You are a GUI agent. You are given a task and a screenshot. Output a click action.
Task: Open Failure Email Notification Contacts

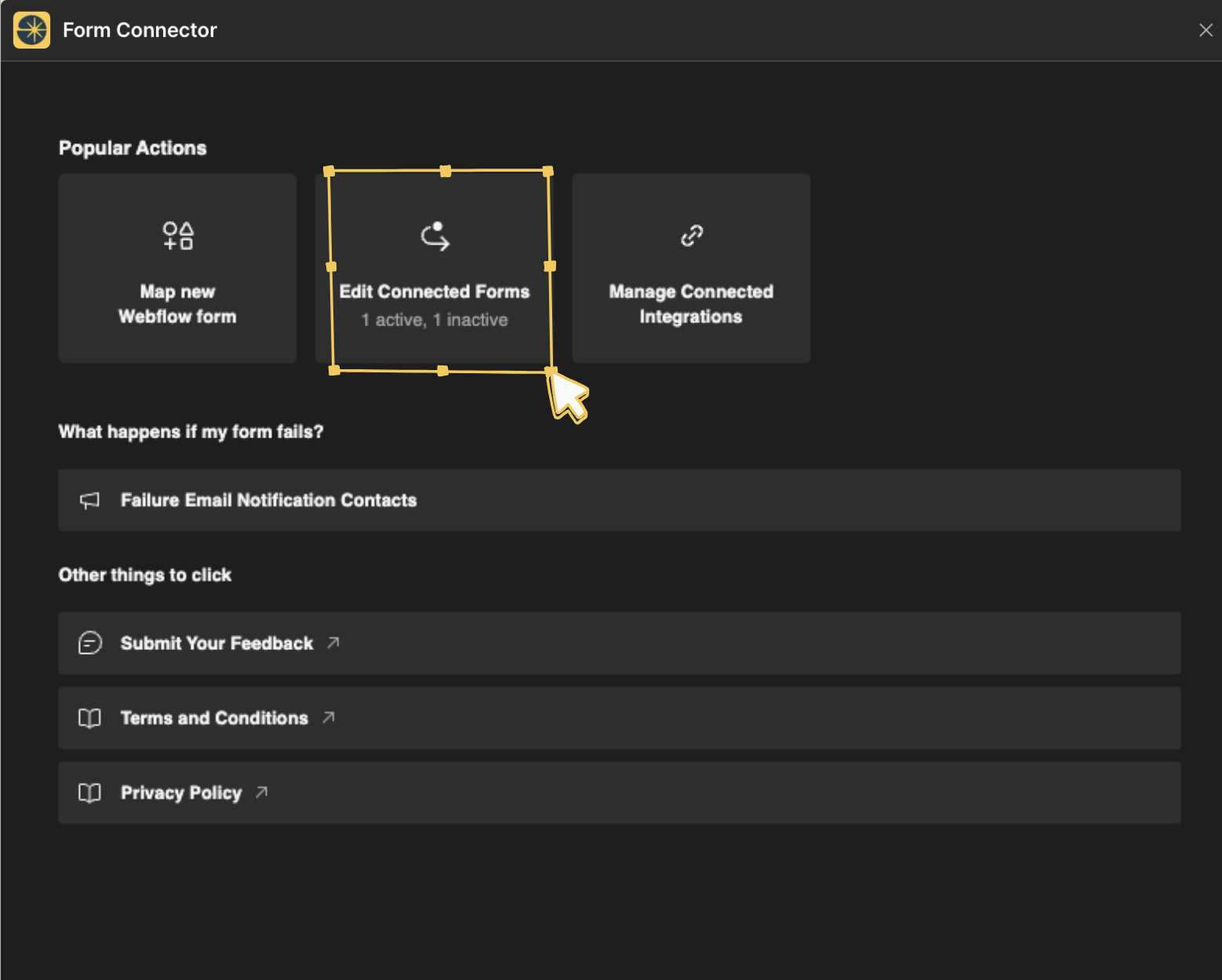coord(268,500)
